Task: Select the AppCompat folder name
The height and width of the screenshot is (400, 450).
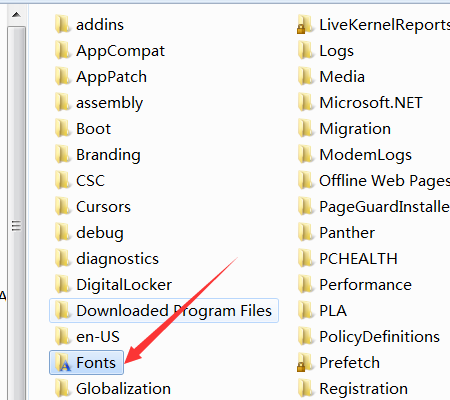Action: point(120,51)
